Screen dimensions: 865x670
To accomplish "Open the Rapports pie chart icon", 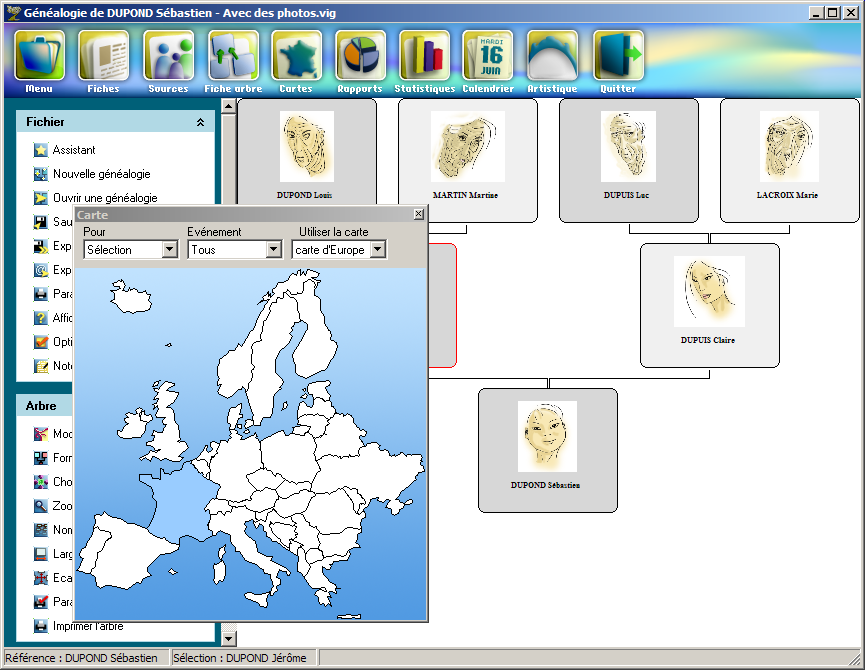I will [x=360, y=56].
